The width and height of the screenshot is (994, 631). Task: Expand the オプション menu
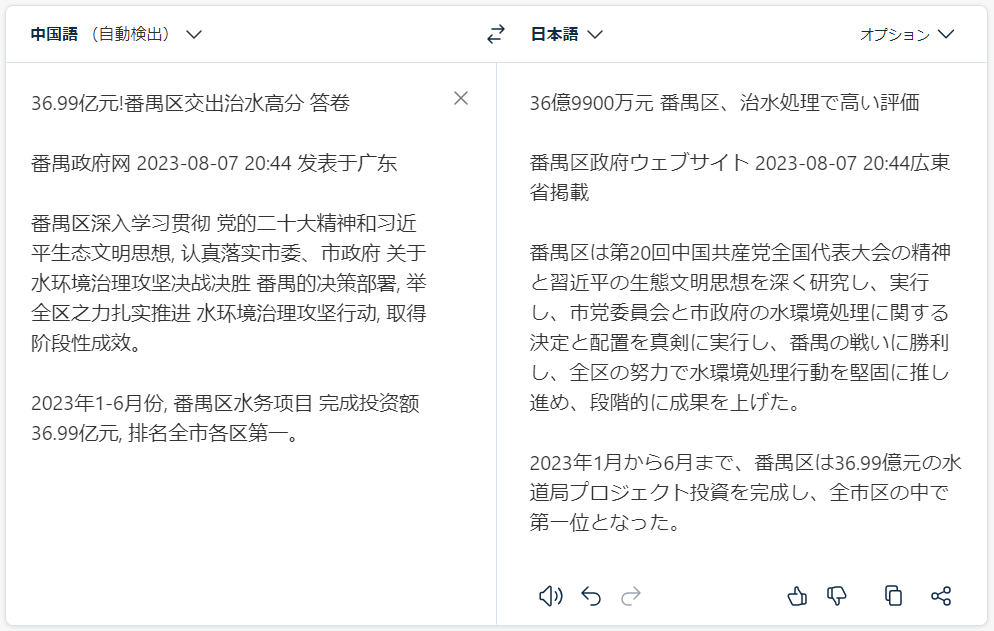click(x=907, y=34)
